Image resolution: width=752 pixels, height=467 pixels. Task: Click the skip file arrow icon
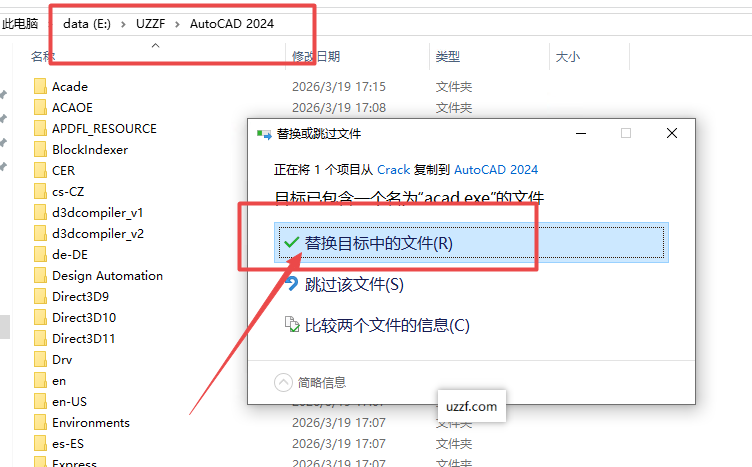291,284
